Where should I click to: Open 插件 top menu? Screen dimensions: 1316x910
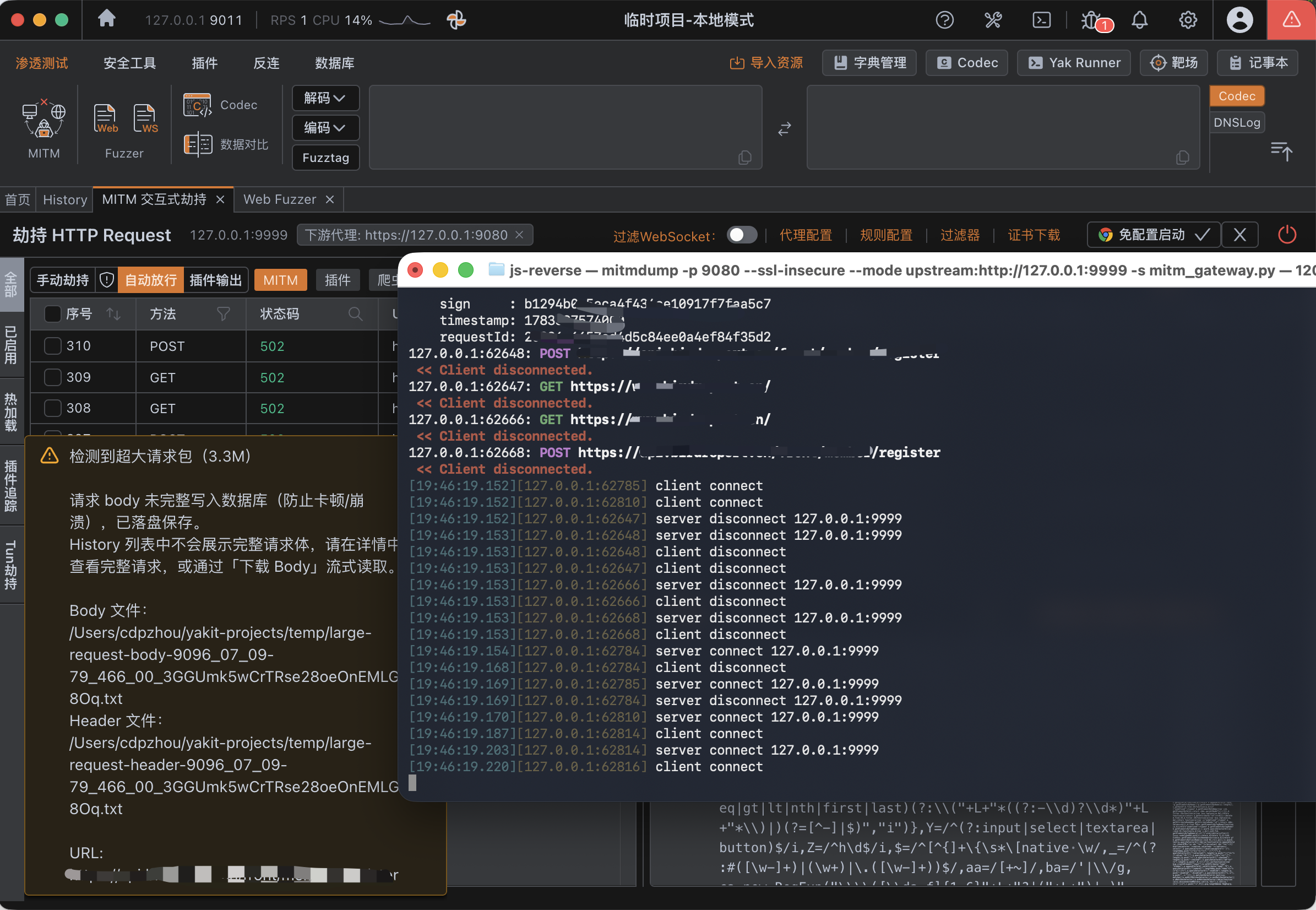tap(205, 63)
